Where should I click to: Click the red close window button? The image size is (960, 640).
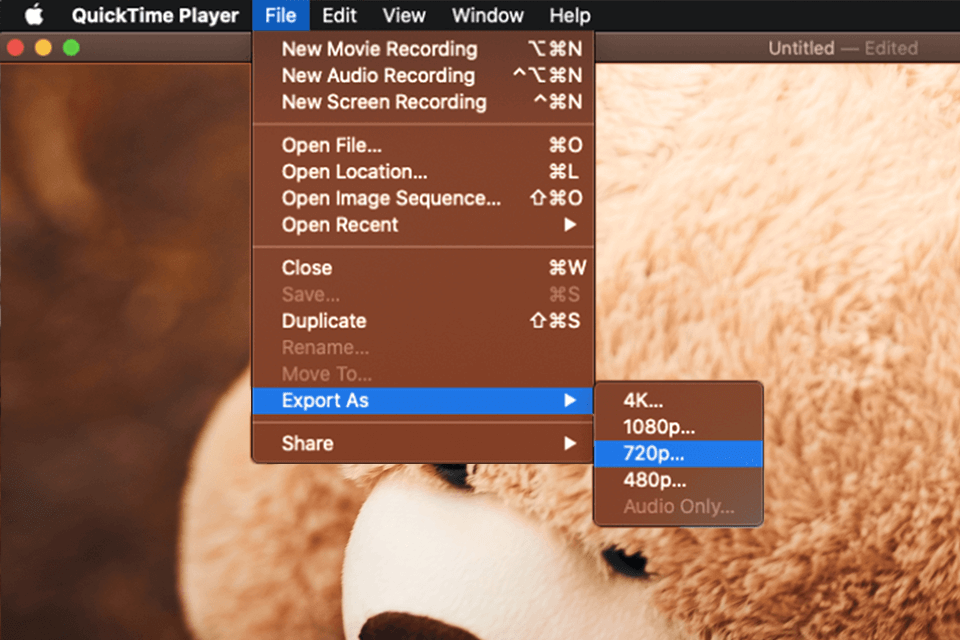15,48
